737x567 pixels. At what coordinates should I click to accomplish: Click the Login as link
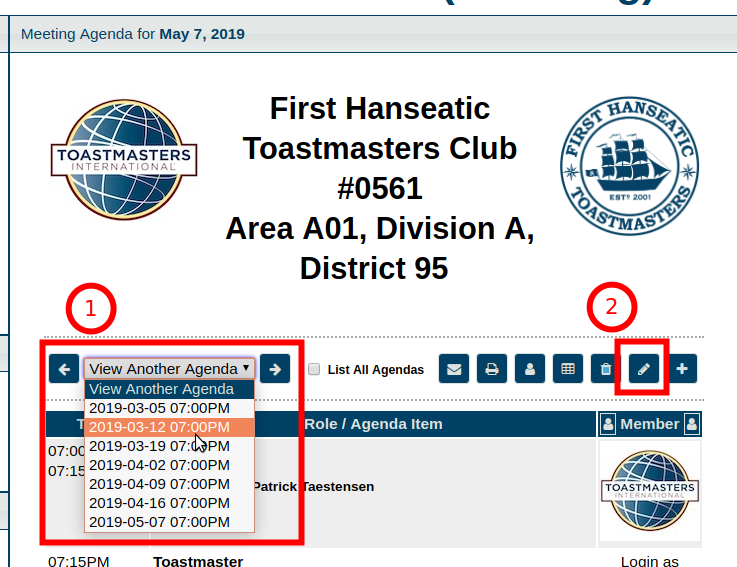click(650, 561)
